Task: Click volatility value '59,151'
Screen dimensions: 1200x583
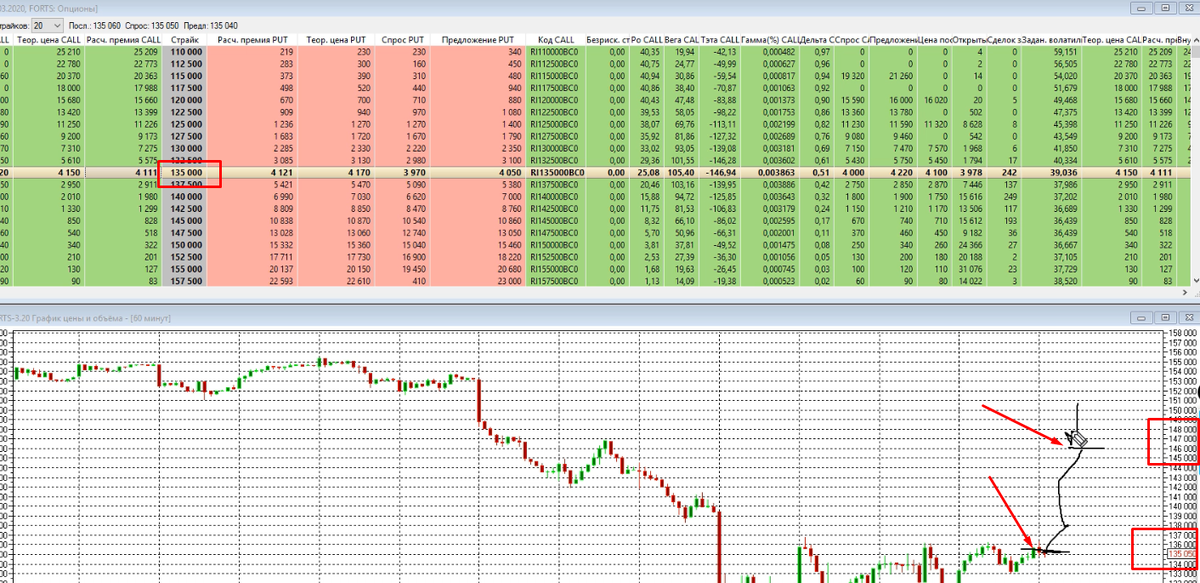Action: click(x=1065, y=50)
